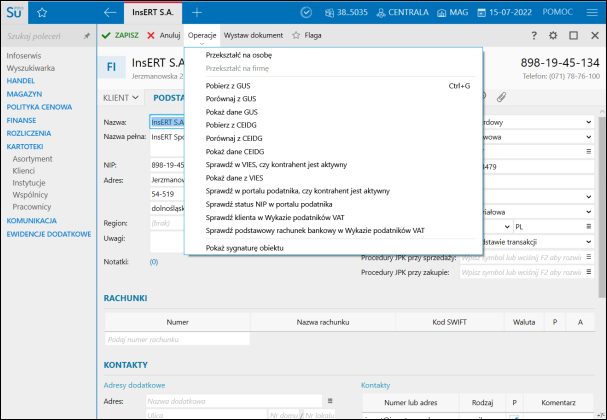
Task: Collapse the Operacje dropdown menu
Action: [202, 36]
